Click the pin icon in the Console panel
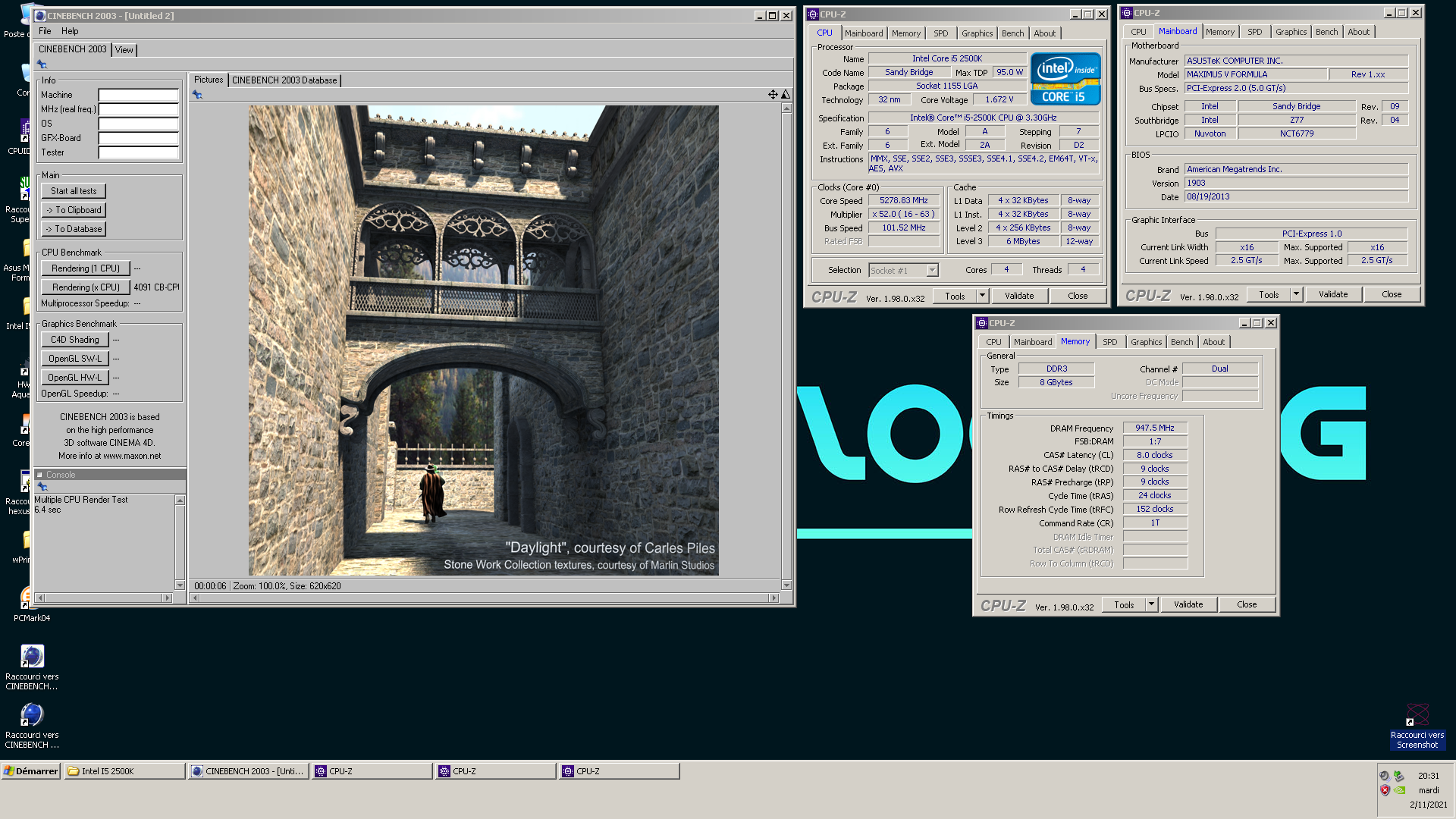Image resolution: width=1456 pixels, height=819 pixels. click(x=42, y=487)
